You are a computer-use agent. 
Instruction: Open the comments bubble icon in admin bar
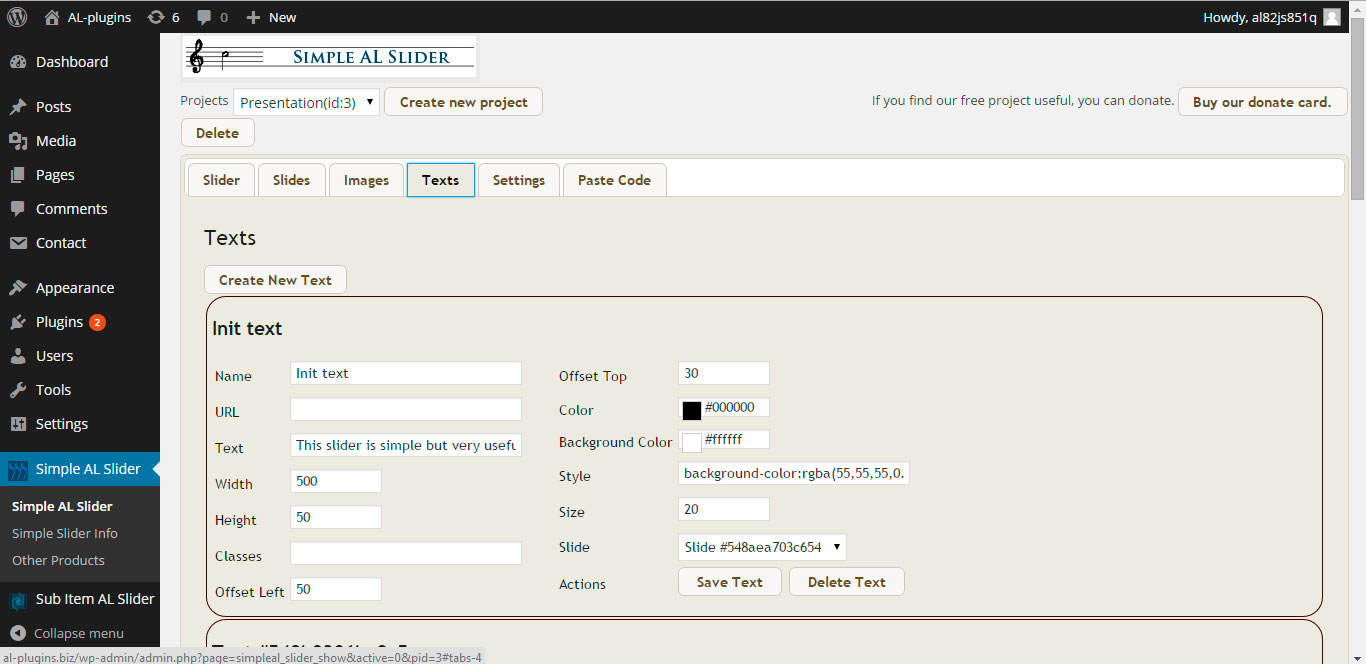205,17
